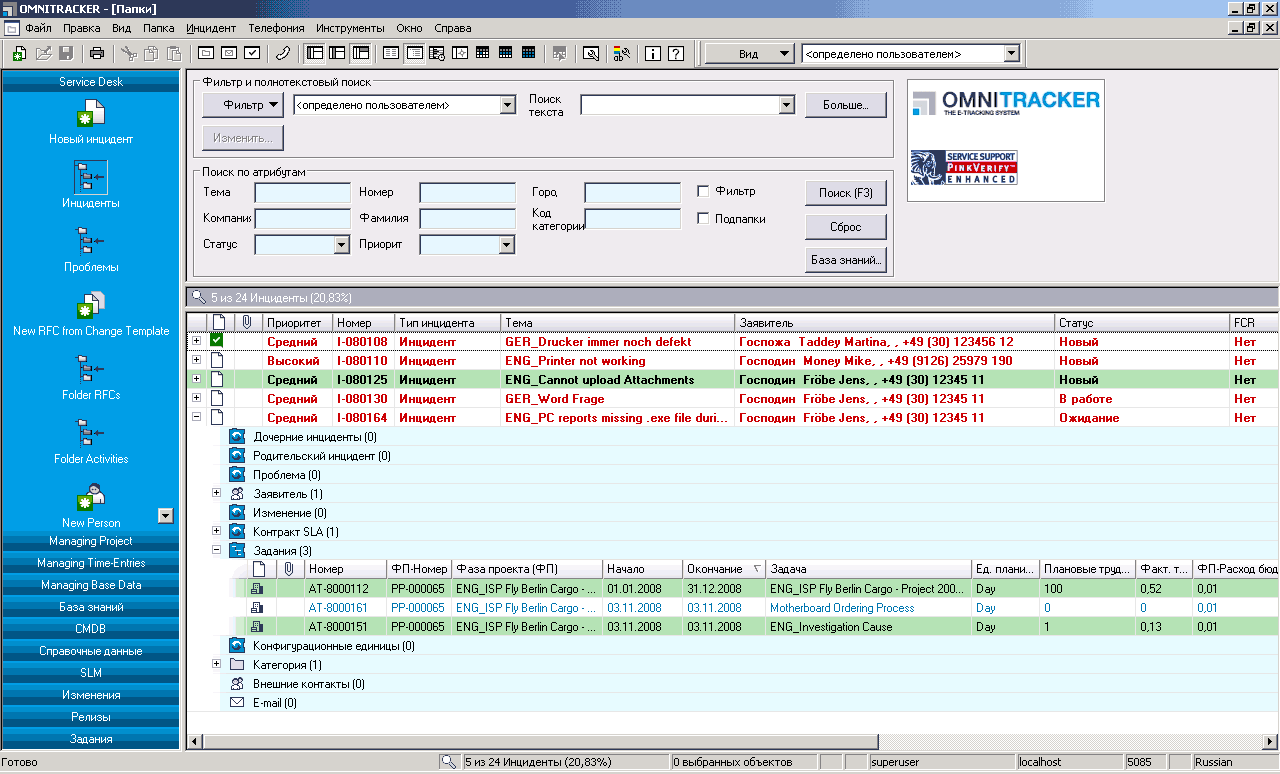Viewport: 1280px width, 774px height.
Task: Click the E-mail (0) envelope icon
Action: [x=237, y=703]
